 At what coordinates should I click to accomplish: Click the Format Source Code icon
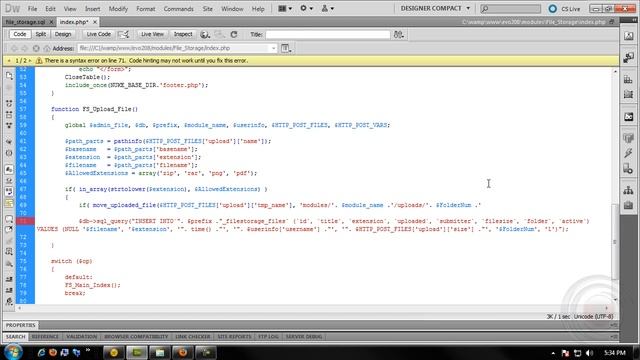(9, 302)
